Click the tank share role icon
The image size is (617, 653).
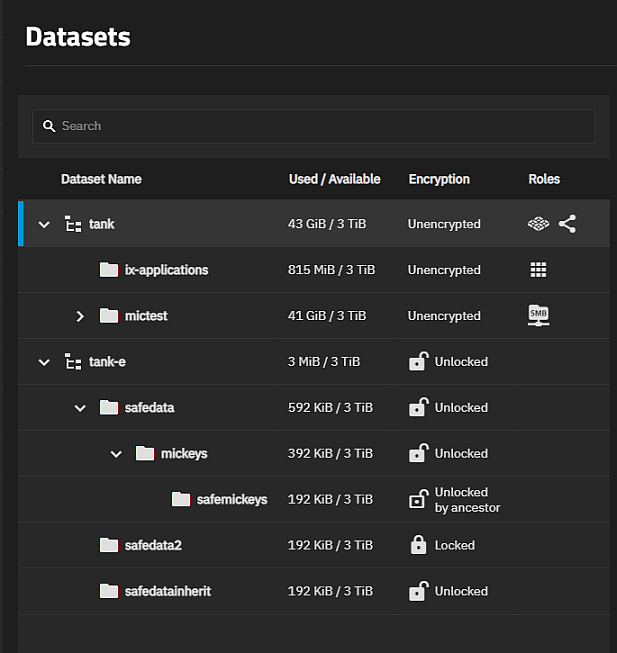[x=567, y=224]
